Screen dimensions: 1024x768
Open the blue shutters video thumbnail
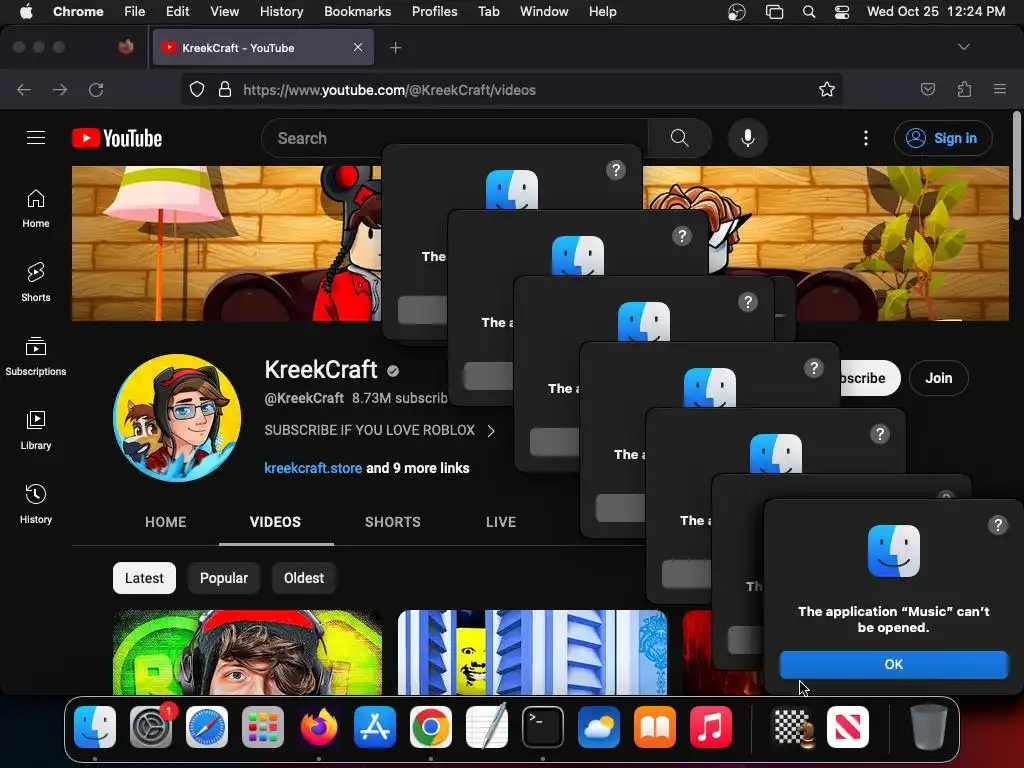click(x=532, y=652)
